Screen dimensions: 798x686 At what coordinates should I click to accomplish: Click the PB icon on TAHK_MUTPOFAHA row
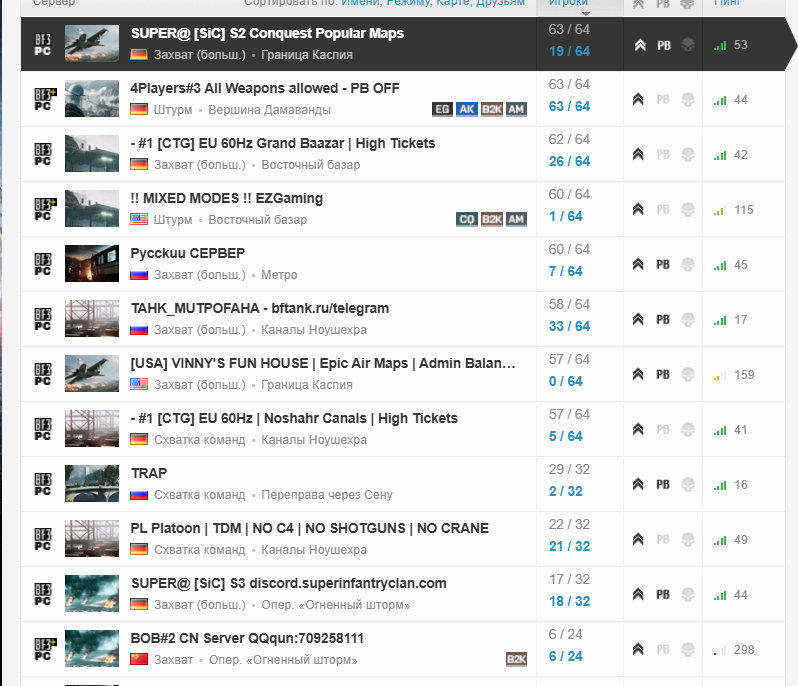click(663, 320)
